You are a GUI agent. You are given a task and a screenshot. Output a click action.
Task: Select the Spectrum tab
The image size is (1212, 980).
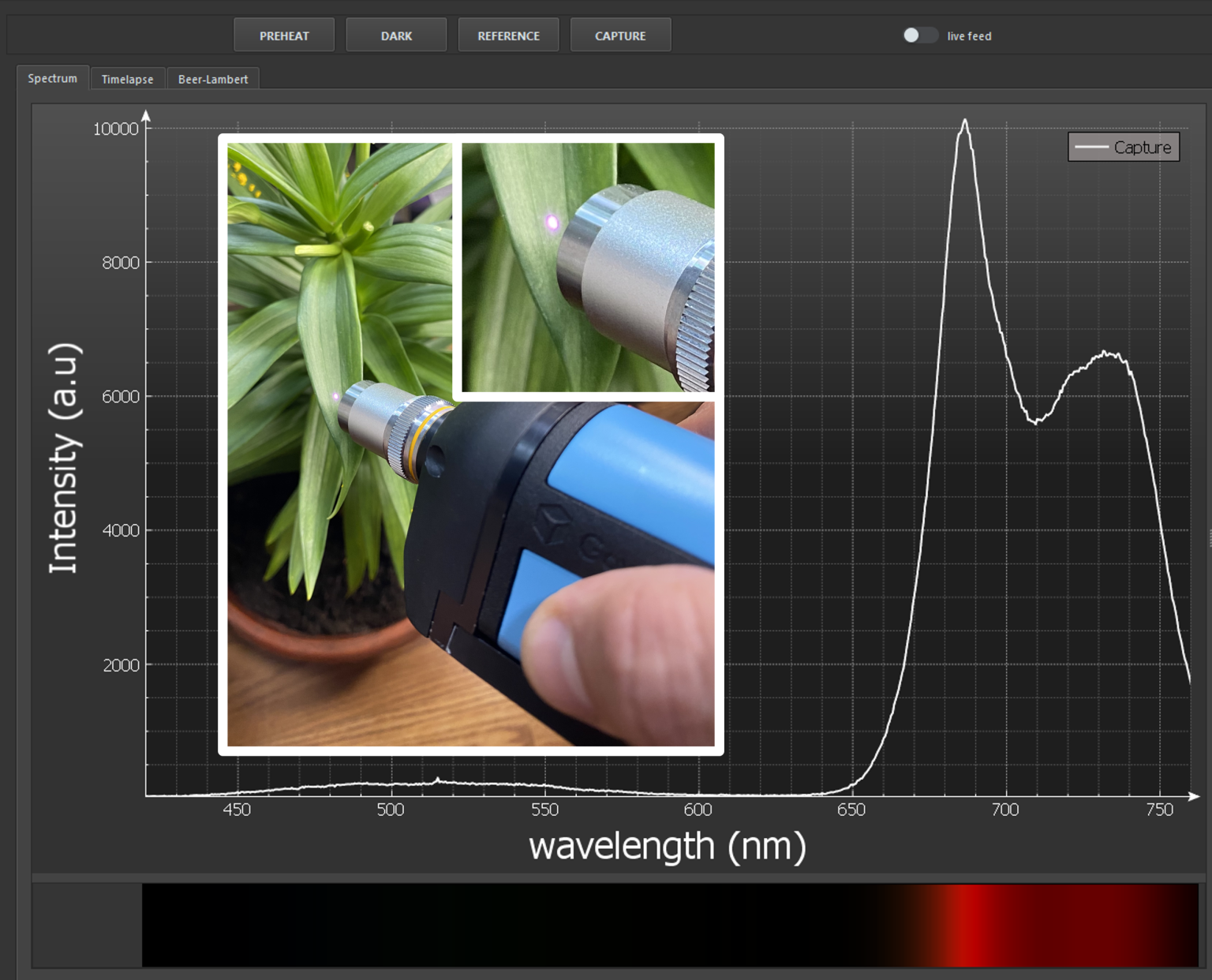[52, 78]
